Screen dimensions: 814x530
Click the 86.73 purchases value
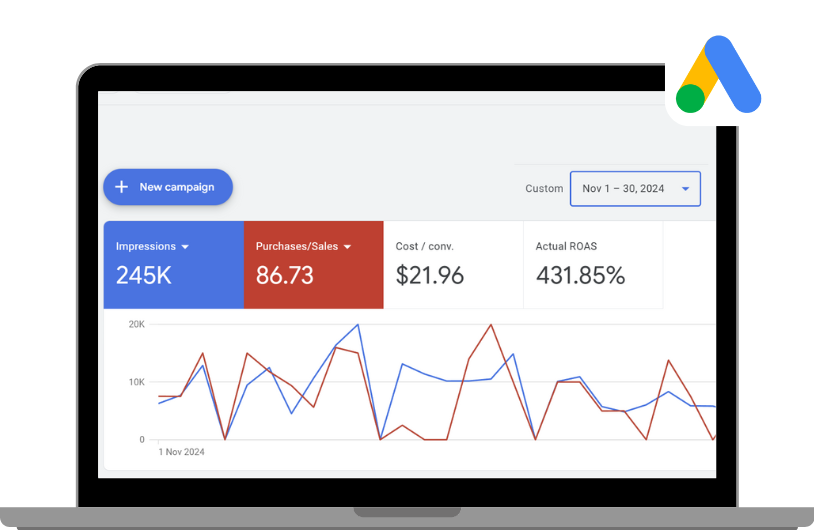(285, 276)
